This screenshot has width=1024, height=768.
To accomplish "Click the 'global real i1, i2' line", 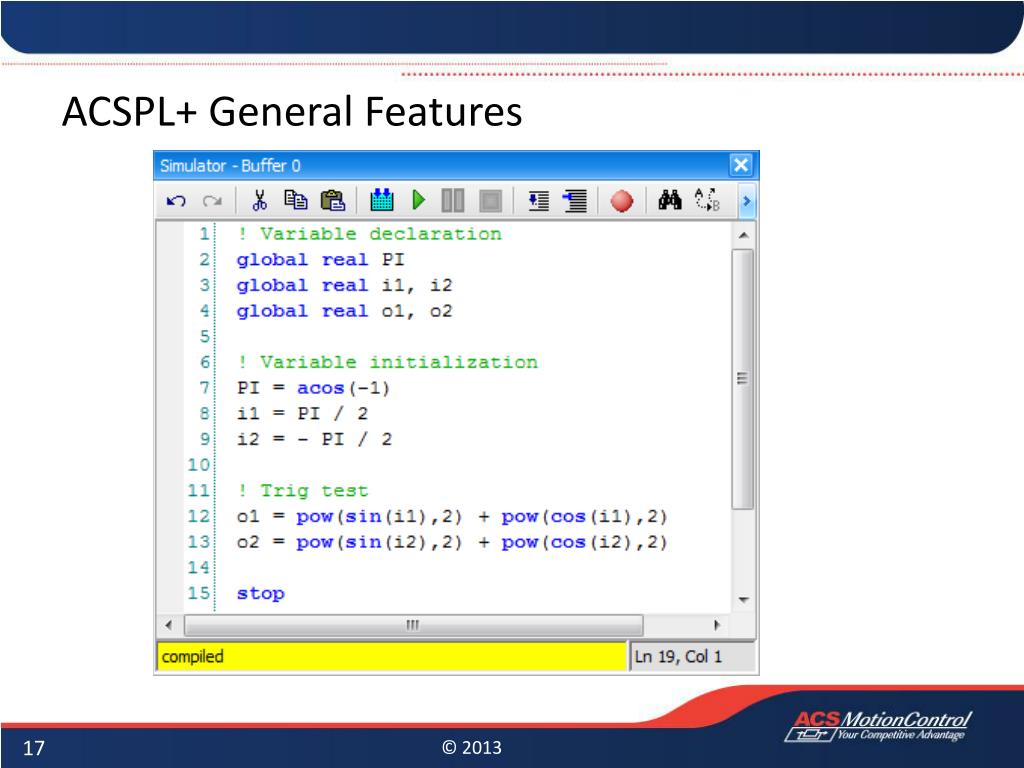I will [344, 285].
